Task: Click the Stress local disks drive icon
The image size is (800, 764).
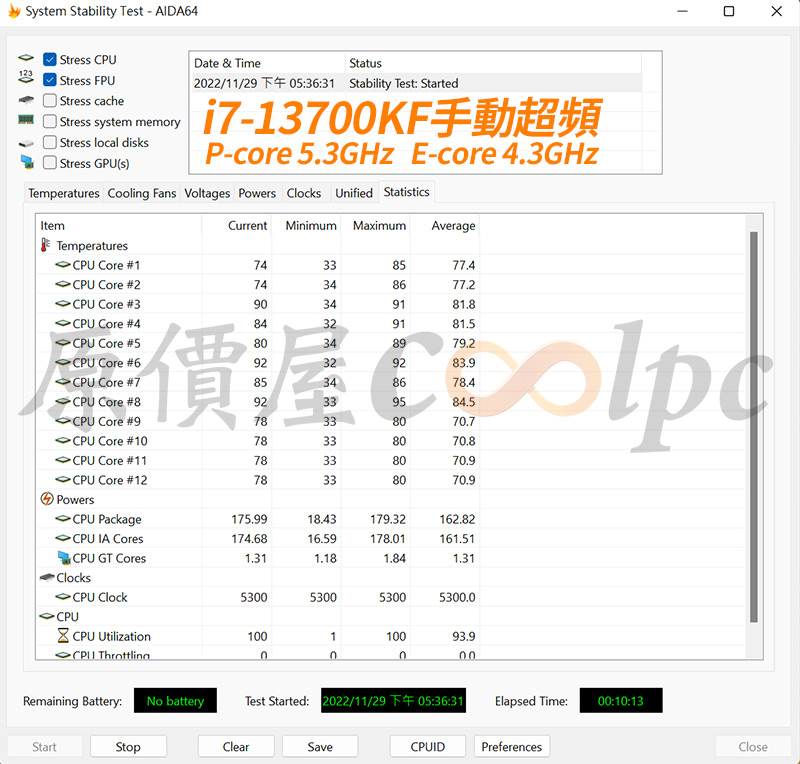Action: tap(26, 143)
